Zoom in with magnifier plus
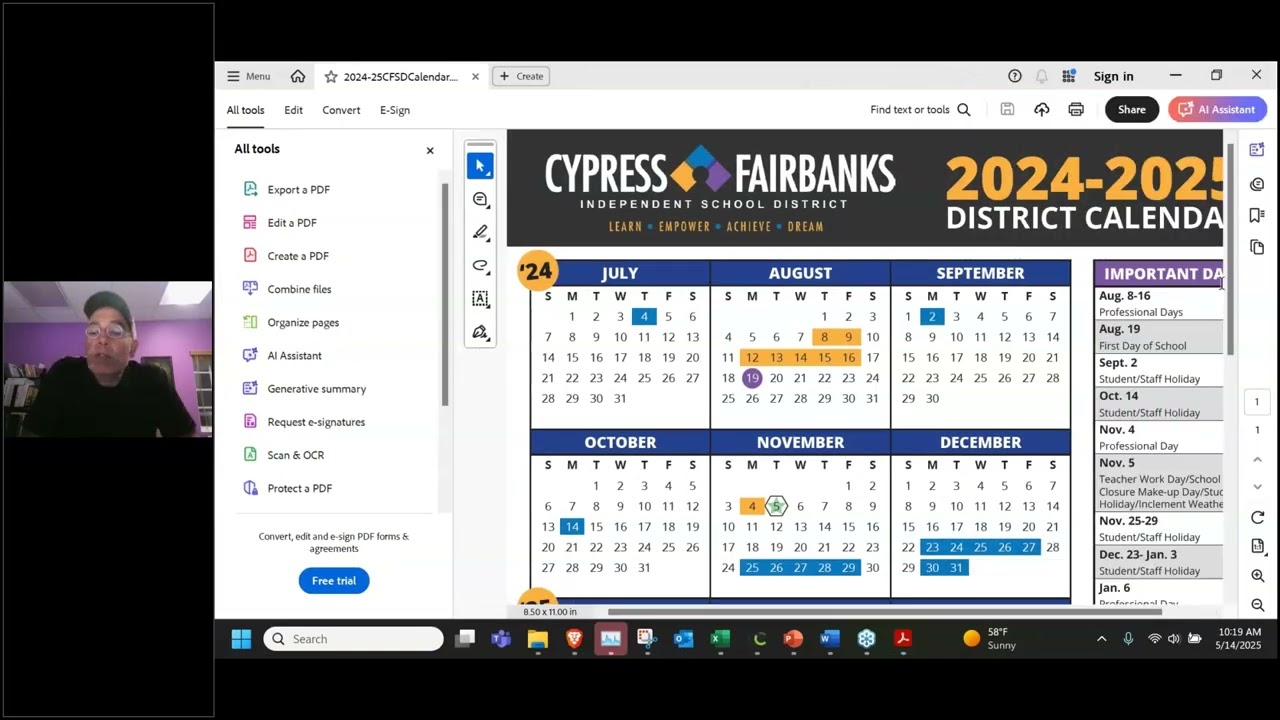The width and height of the screenshot is (1280, 720). [1257, 576]
